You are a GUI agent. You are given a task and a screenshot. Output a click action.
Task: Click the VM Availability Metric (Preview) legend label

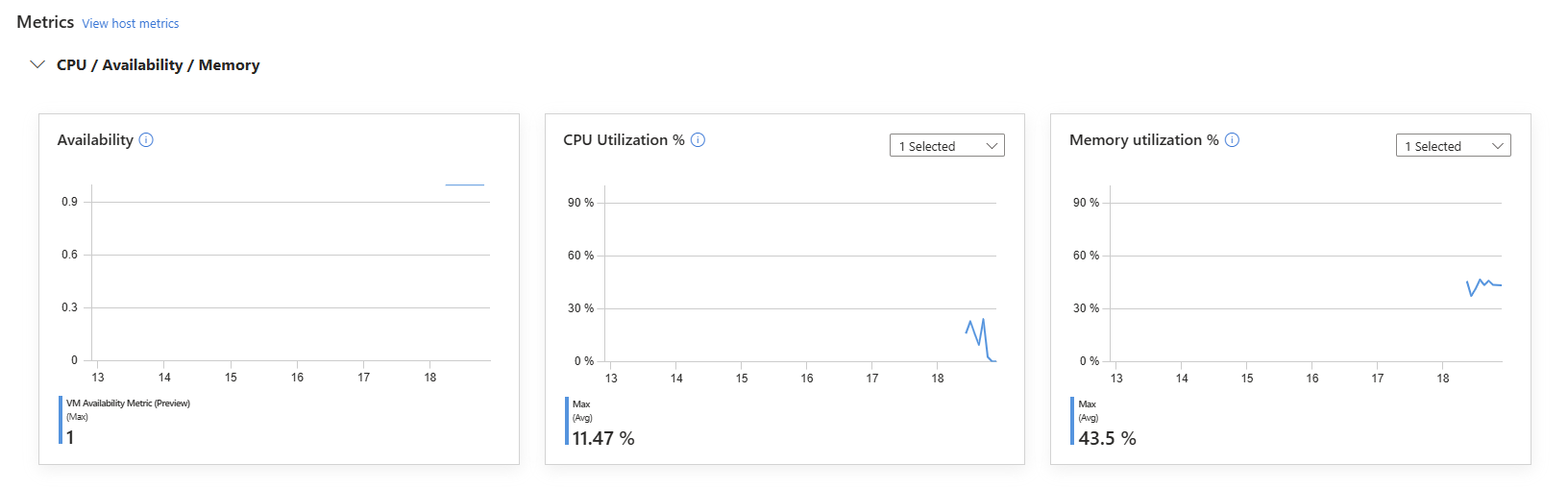(128, 403)
